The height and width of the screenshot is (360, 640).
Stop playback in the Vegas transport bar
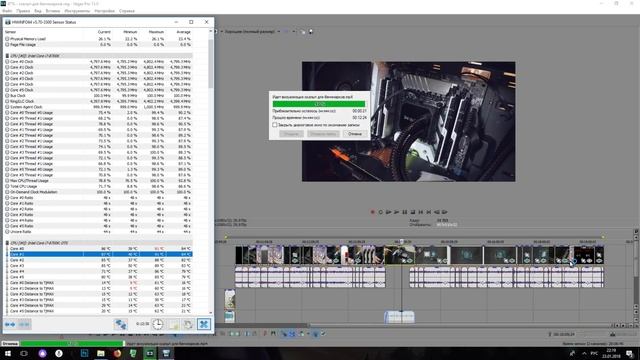click(413, 212)
